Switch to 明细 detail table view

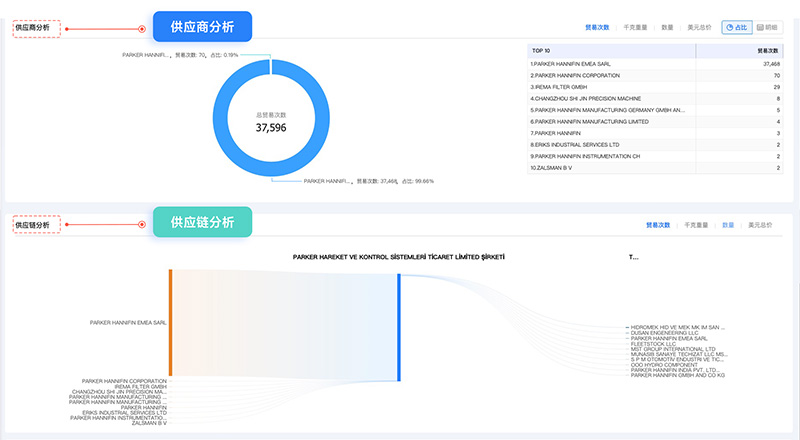767,28
